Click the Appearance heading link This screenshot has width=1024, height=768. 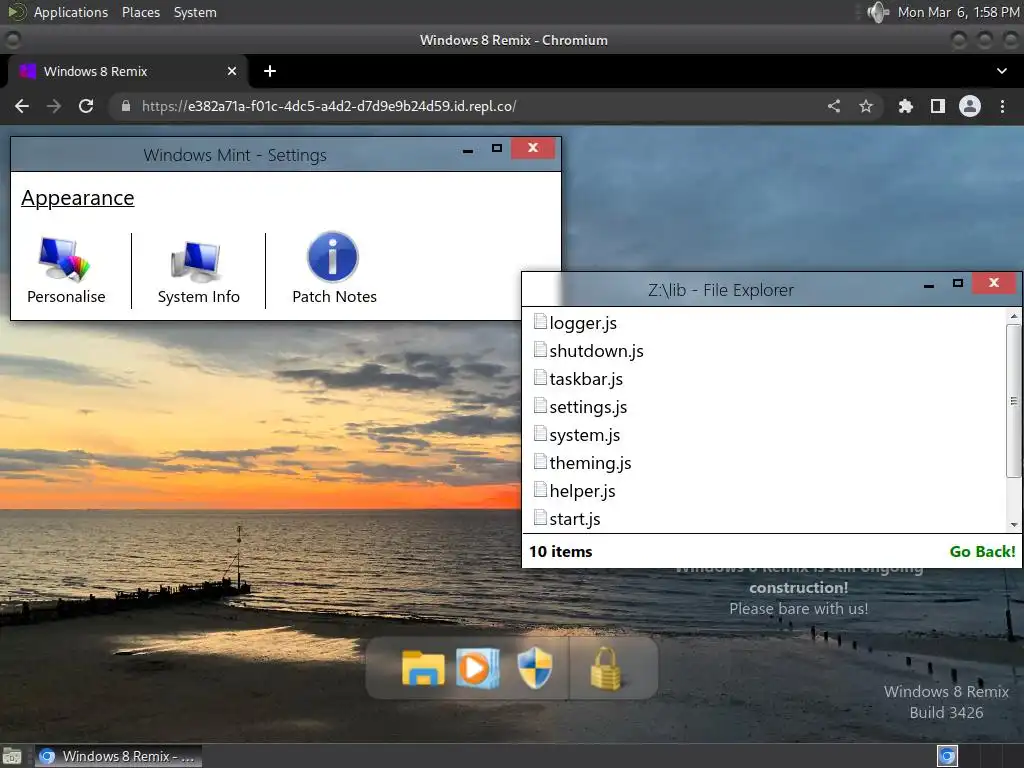pos(78,198)
